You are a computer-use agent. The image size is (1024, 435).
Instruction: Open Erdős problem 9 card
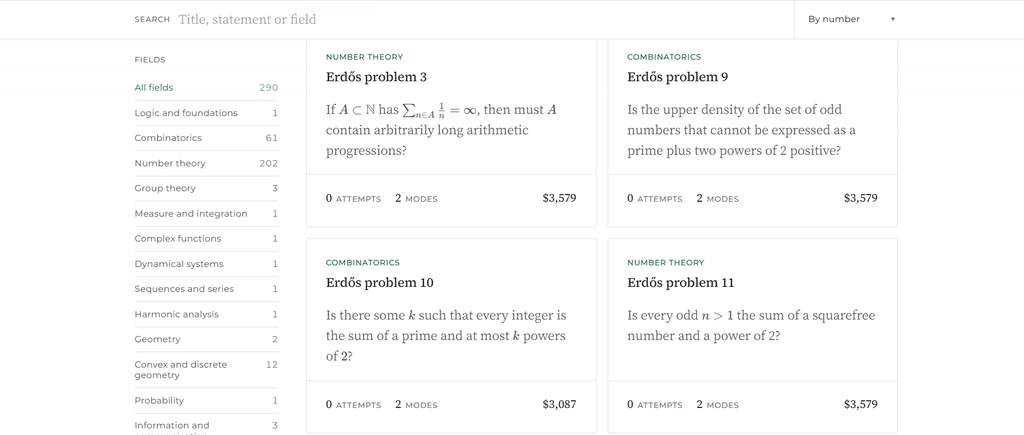coord(752,133)
